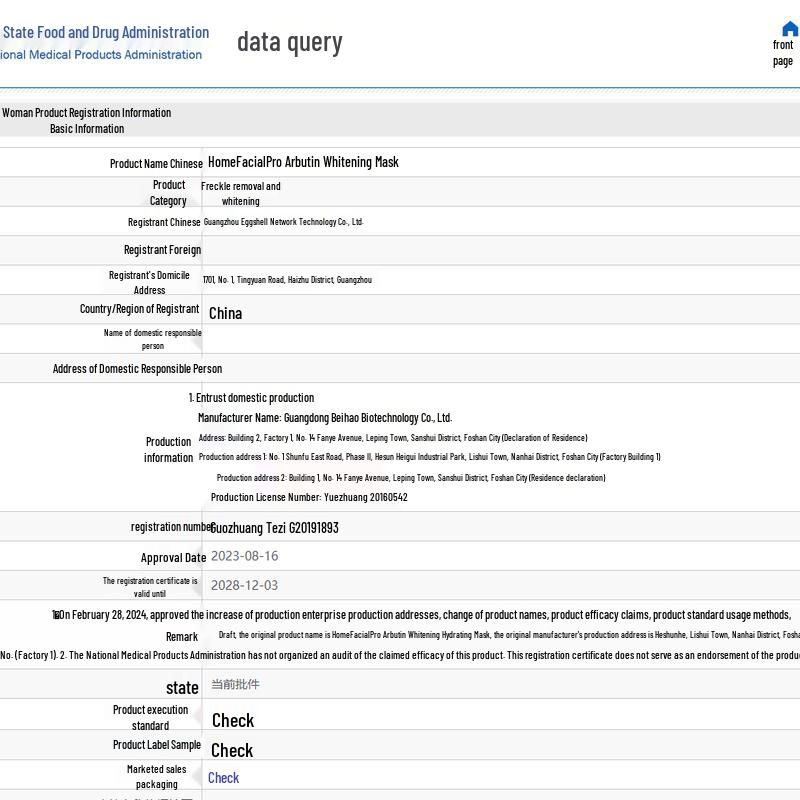Image resolution: width=800 pixels, height=800 pixels.
Task: Click the 'Remark' label
Action: [x=182, y=637]
